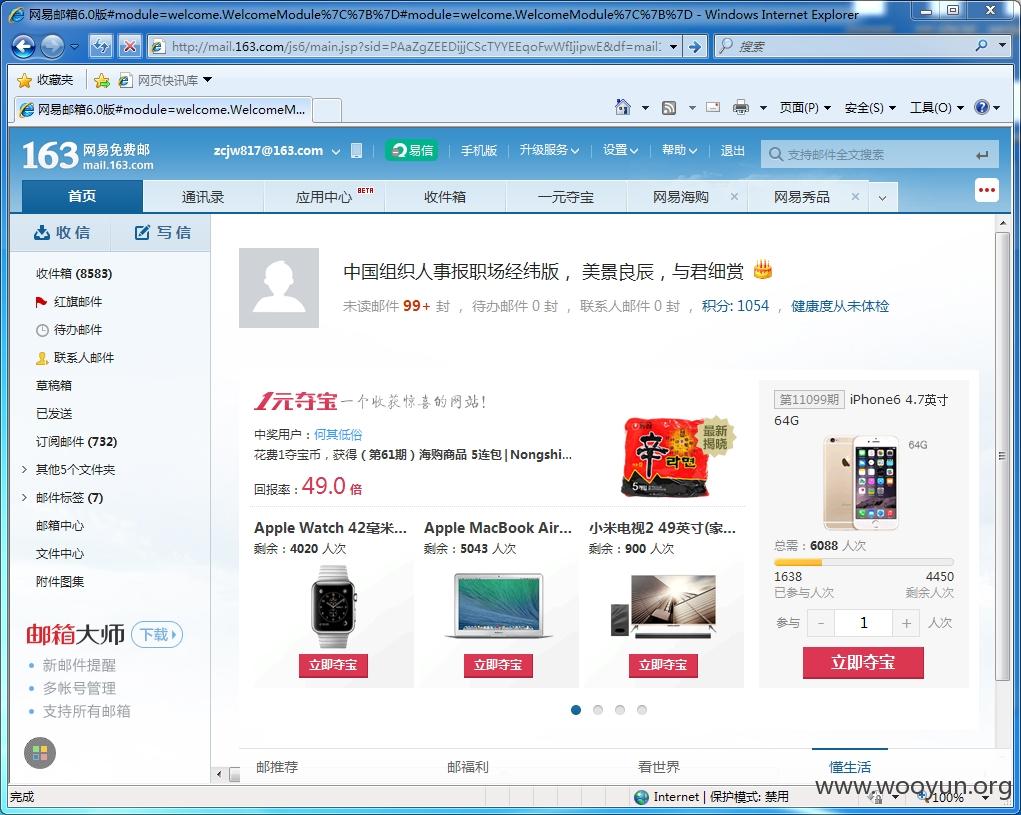Screen dimensions: 1021x815
Task: Select the second carousel page dot
Action: pos(598,710)
